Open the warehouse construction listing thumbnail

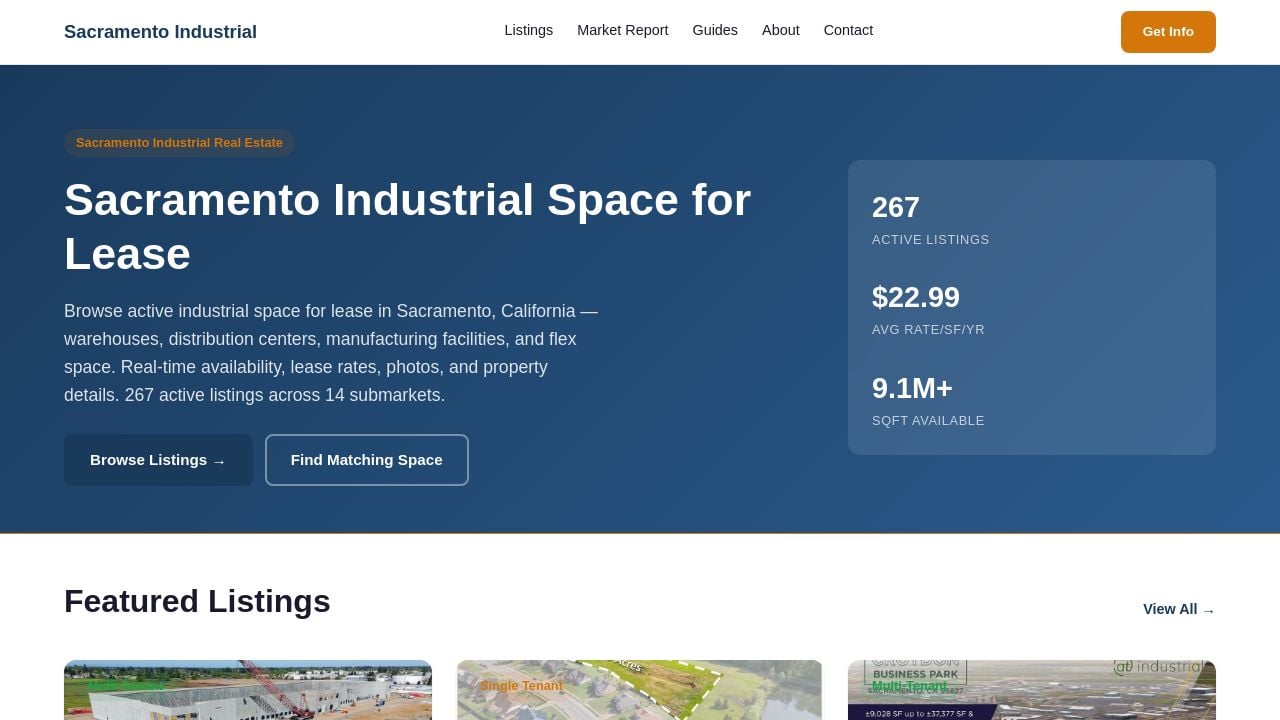tap(248, 690)
